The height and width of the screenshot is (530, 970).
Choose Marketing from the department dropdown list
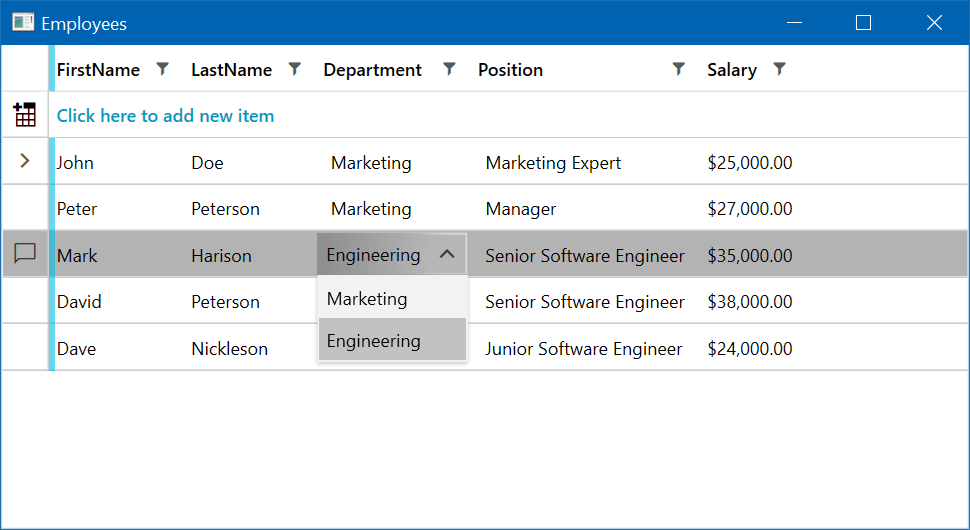392,298
